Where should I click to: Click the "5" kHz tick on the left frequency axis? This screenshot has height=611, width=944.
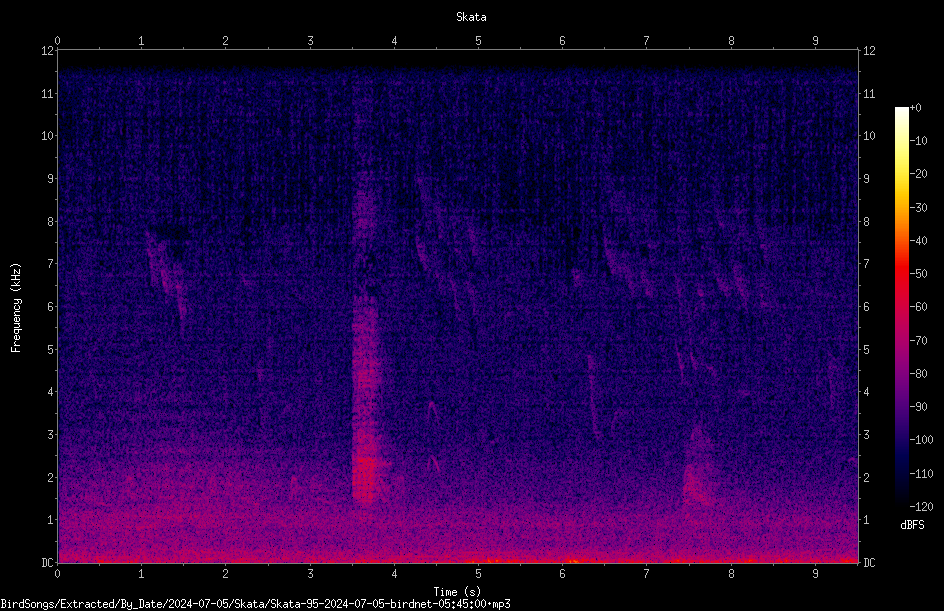pos(50,350)
